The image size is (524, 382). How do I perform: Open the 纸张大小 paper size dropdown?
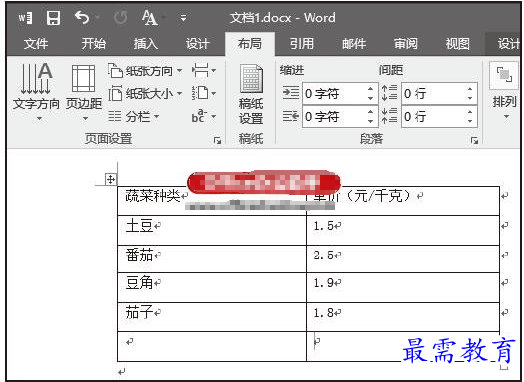(145, 94)
